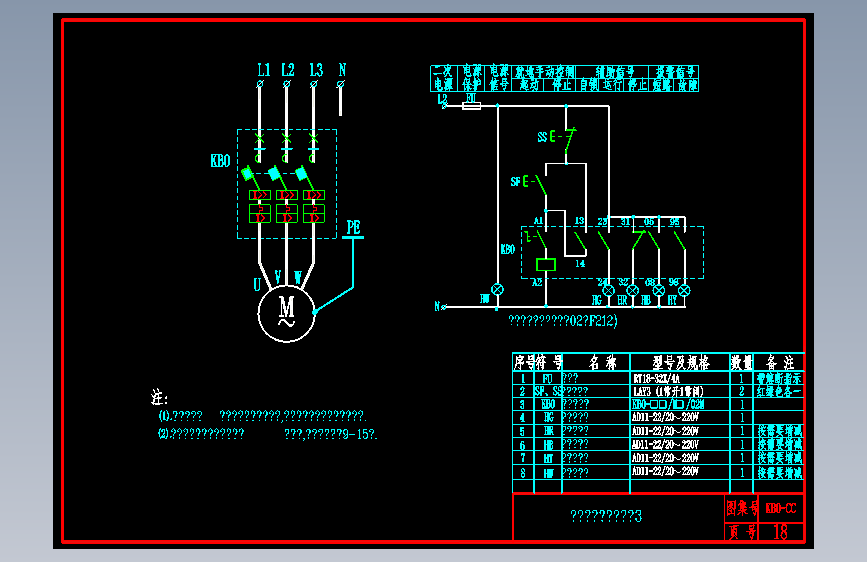867x562 pixels.
Task: Click the 二次电源 header cell above control circuit
Action: tap(443, 79)
